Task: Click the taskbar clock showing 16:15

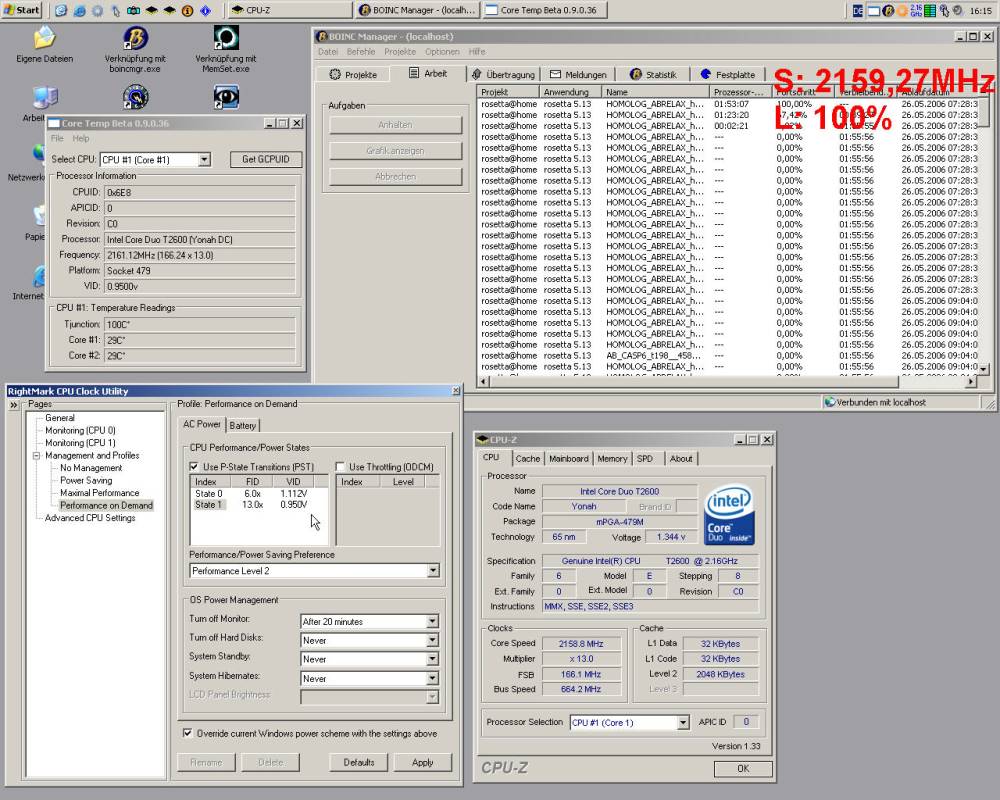Action: pos(980,10)
